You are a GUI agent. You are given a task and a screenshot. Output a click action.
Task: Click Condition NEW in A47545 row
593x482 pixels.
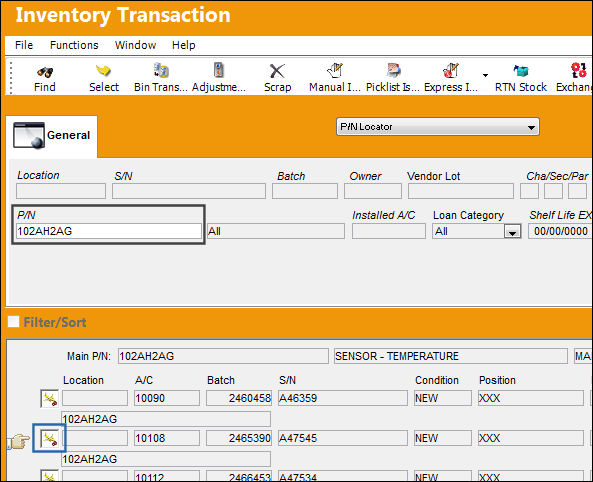point(442,438)
